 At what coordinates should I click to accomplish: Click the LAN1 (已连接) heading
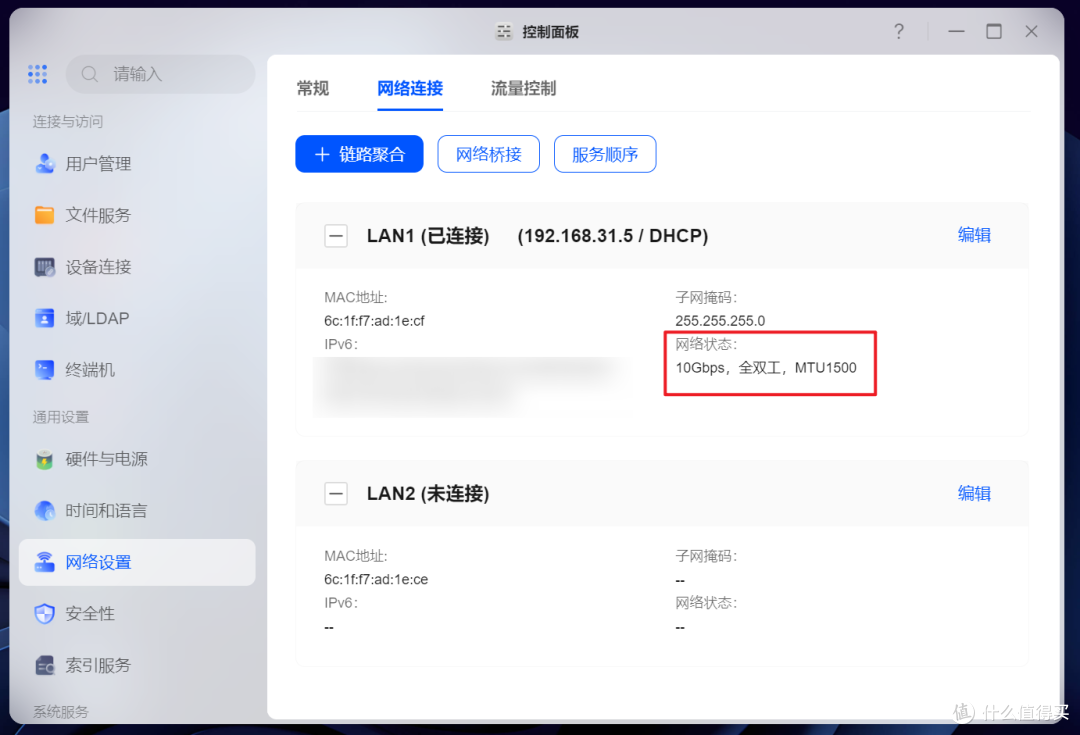(428, 236)
